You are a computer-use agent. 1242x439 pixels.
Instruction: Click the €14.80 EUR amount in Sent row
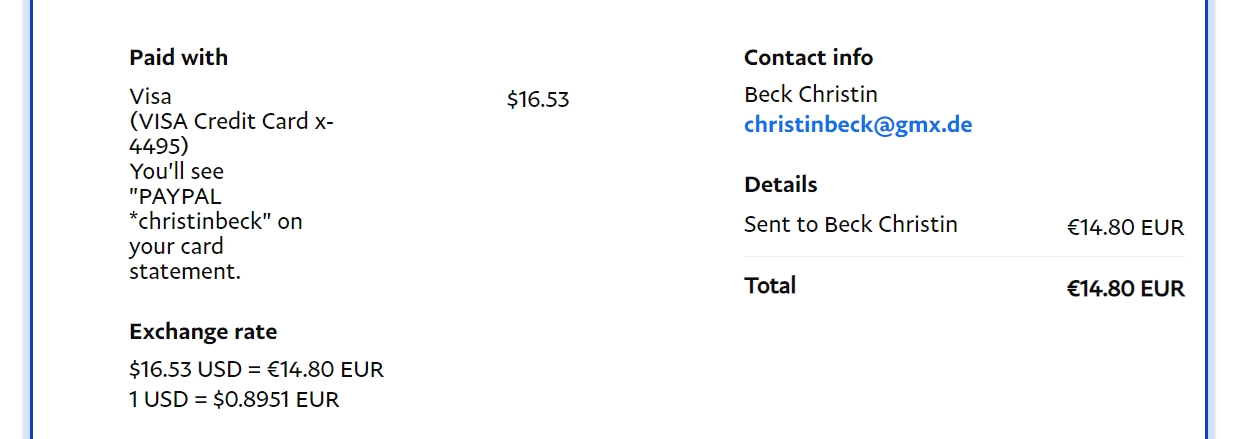tap(1125, 228)
